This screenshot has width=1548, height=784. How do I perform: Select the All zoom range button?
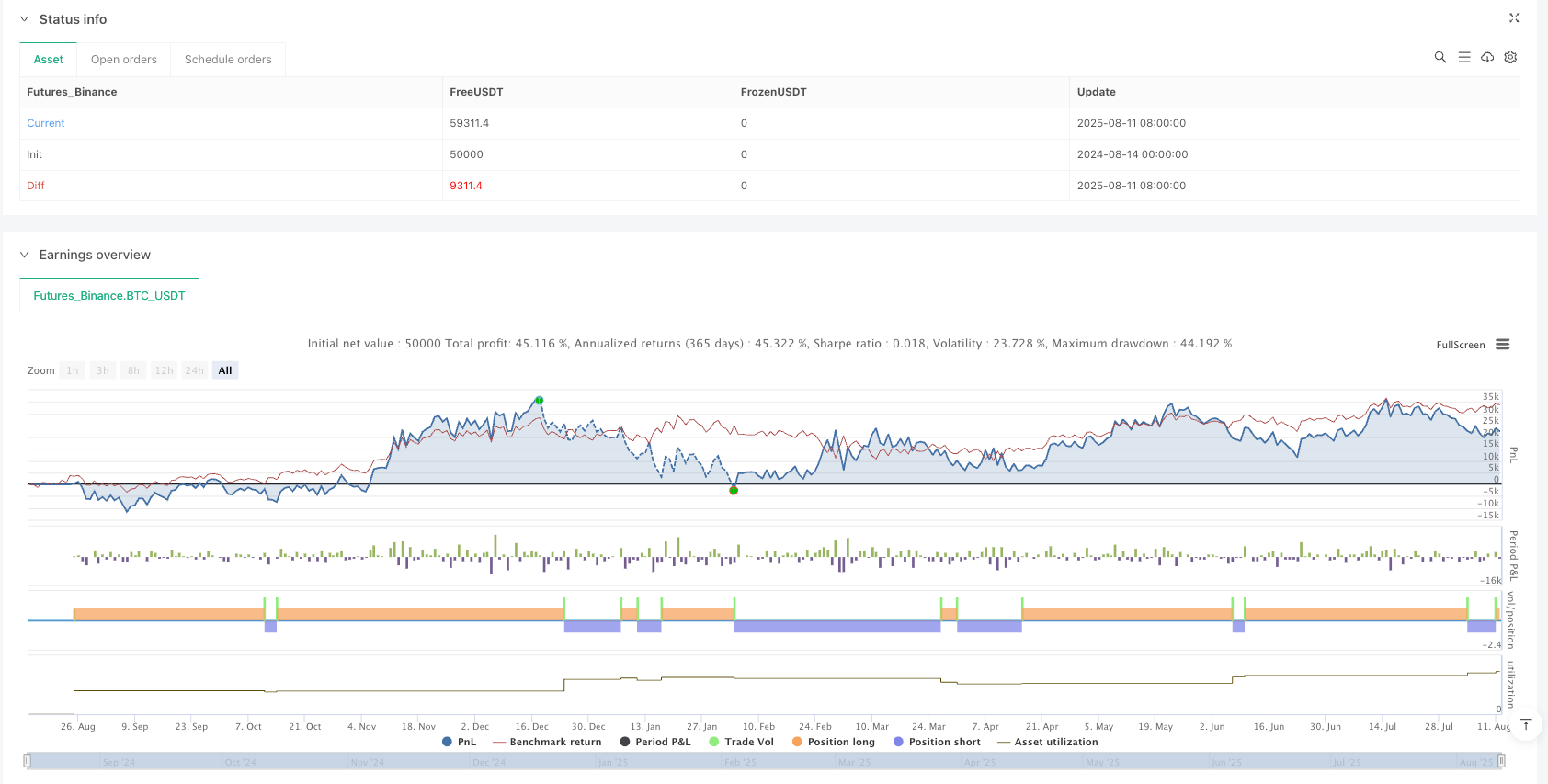(x=225, y=370)
